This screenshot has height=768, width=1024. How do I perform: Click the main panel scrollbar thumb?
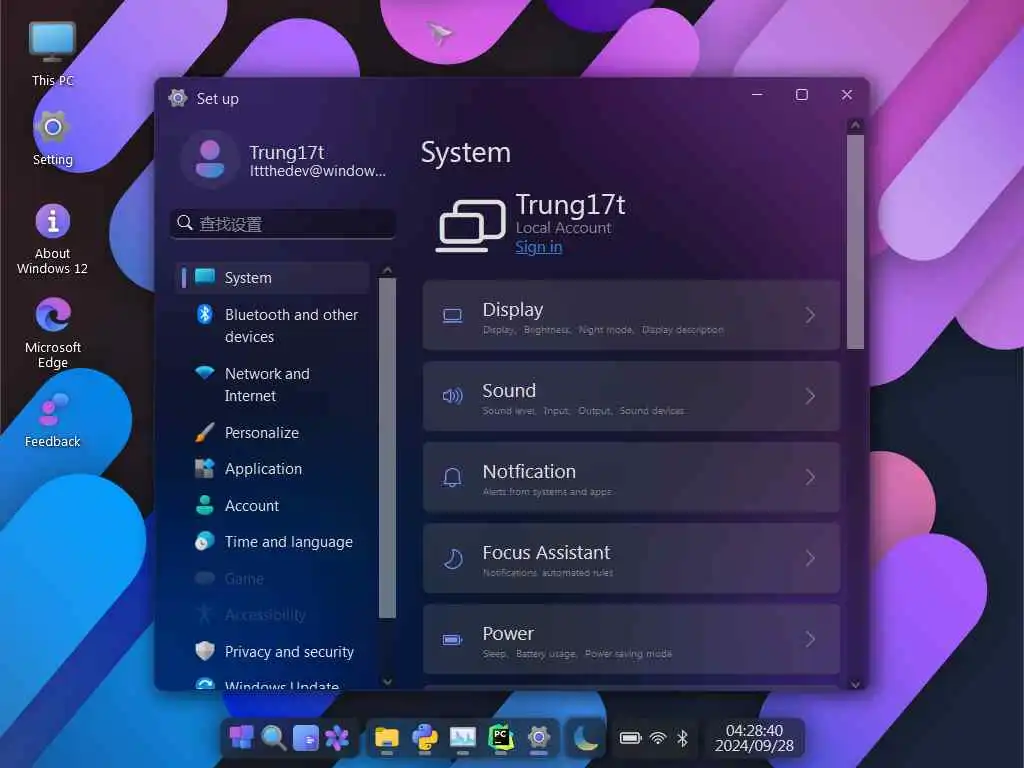point(856,242)
